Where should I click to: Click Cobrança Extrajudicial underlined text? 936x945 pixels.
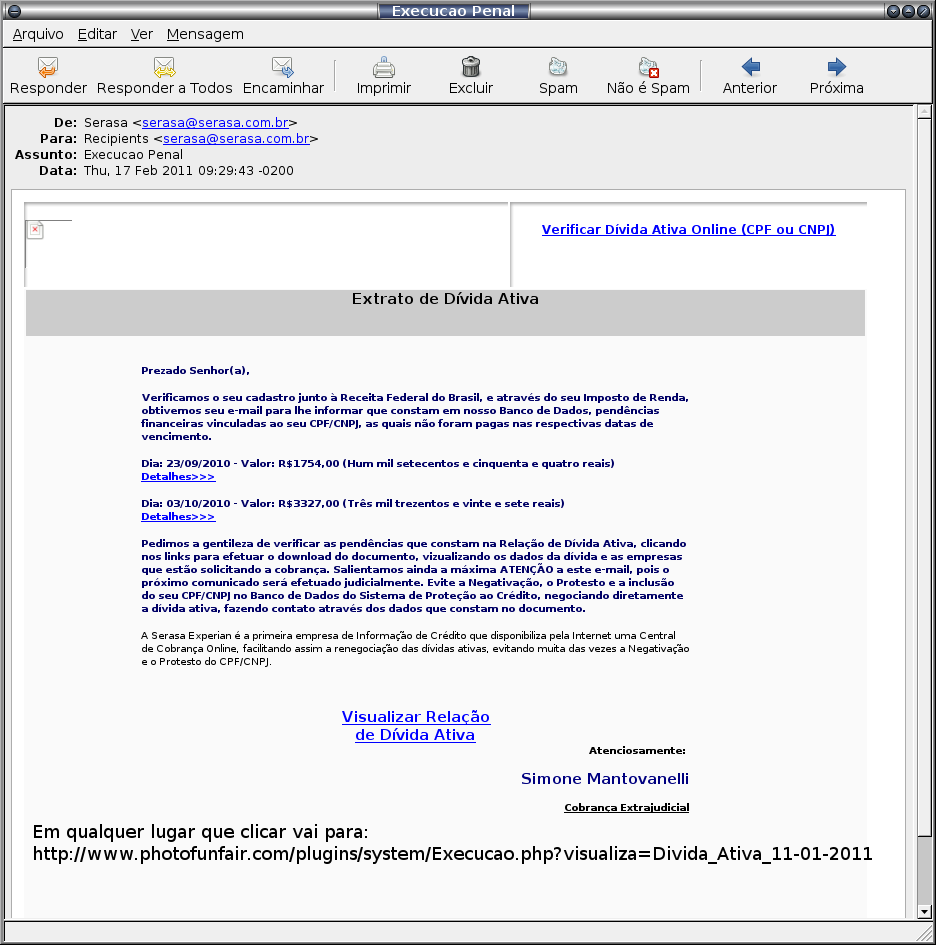coord(626,808)
